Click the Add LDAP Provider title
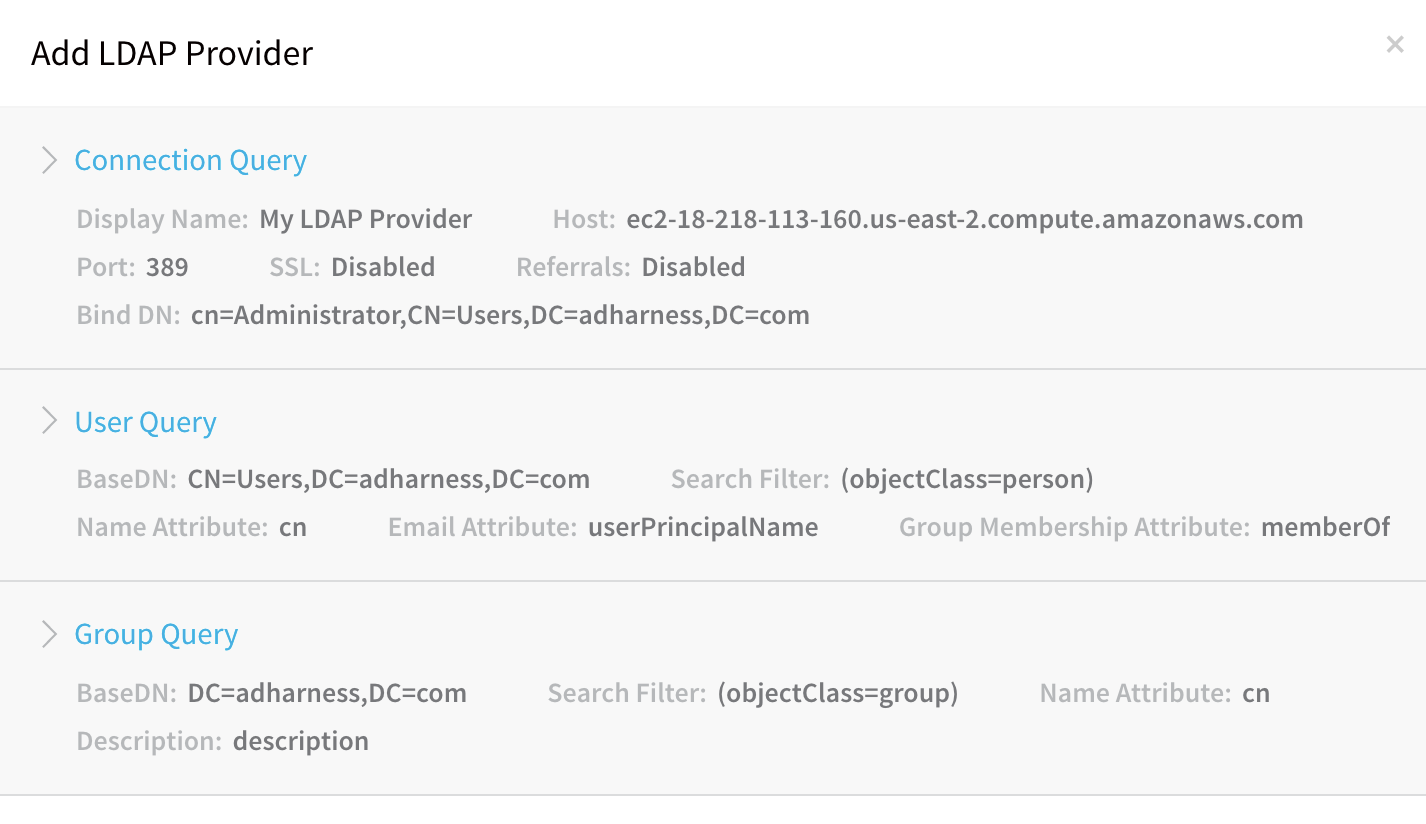 tap(172, 53)
